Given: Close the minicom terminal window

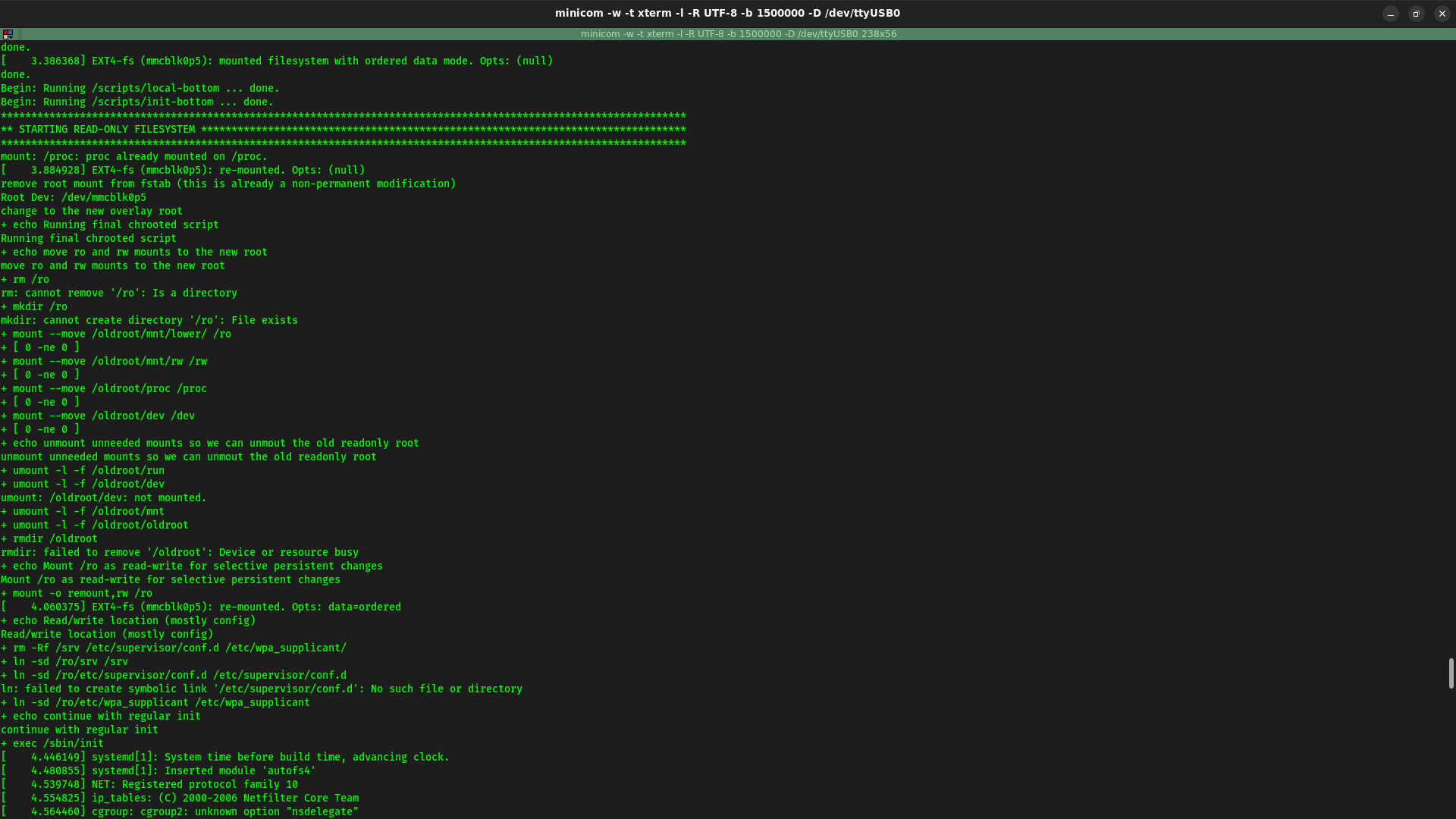Looking at the screenshot, I should (1442, 14).
